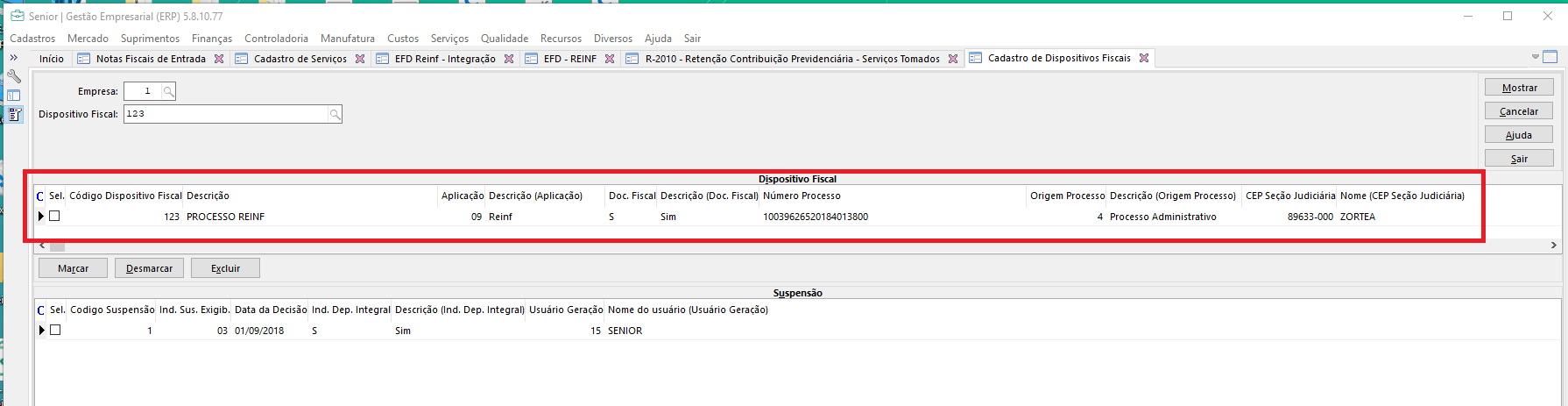Switch to Cadastro de Serviços tab
This screenshot has width=1568, height=406.
[300, 59]
